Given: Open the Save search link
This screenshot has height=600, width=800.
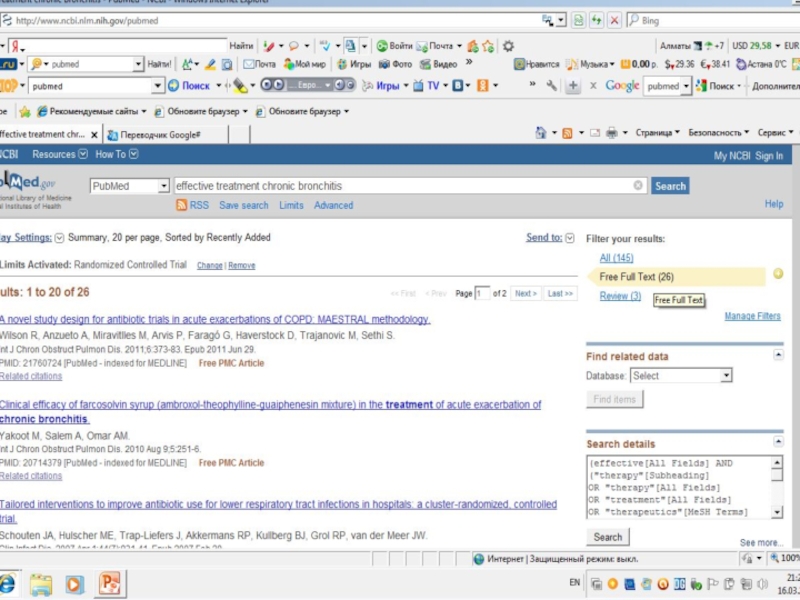Looking at the screenshot, I should (243, 205).
